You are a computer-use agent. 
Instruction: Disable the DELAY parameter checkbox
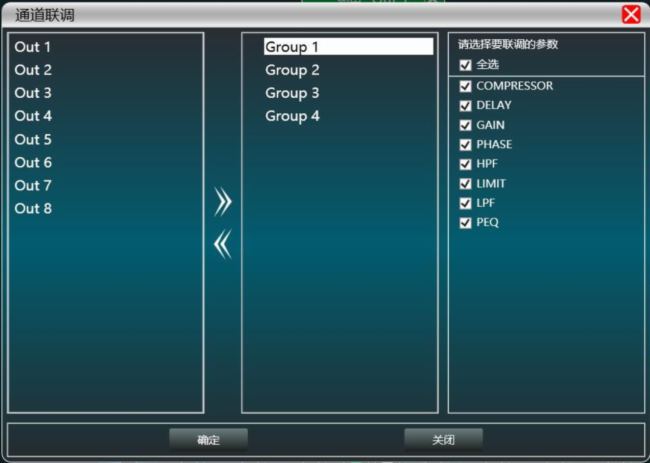(465, 105)
